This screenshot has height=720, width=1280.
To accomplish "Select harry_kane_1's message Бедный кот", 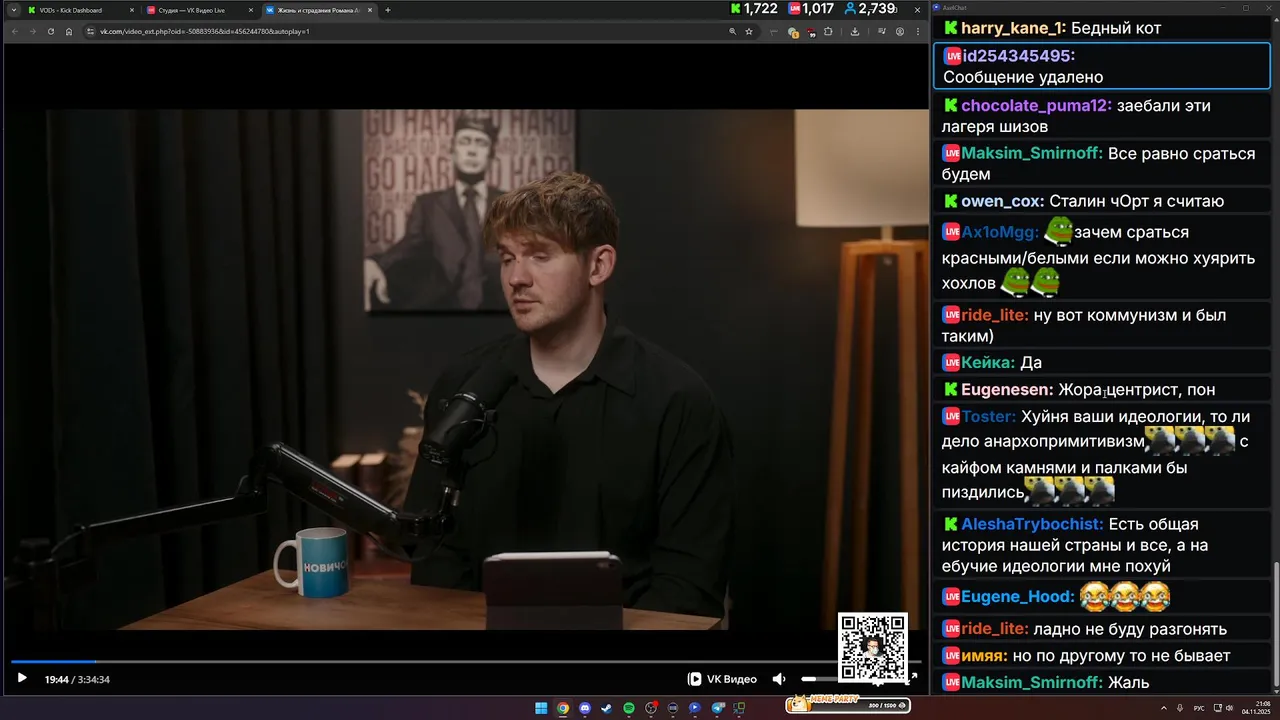I will (1100, 28).
